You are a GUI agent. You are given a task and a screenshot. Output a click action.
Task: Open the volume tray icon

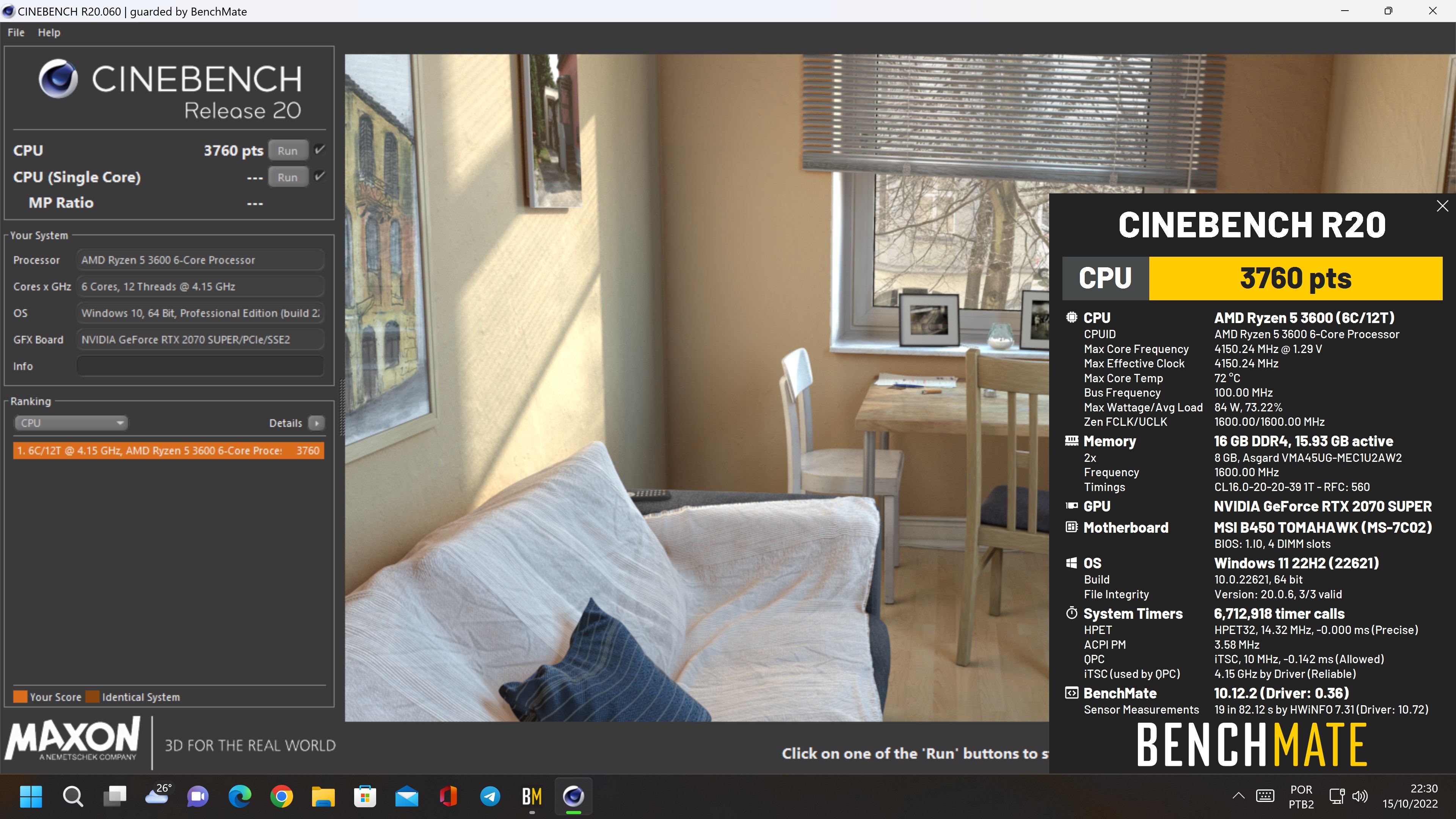(1360, 796)
